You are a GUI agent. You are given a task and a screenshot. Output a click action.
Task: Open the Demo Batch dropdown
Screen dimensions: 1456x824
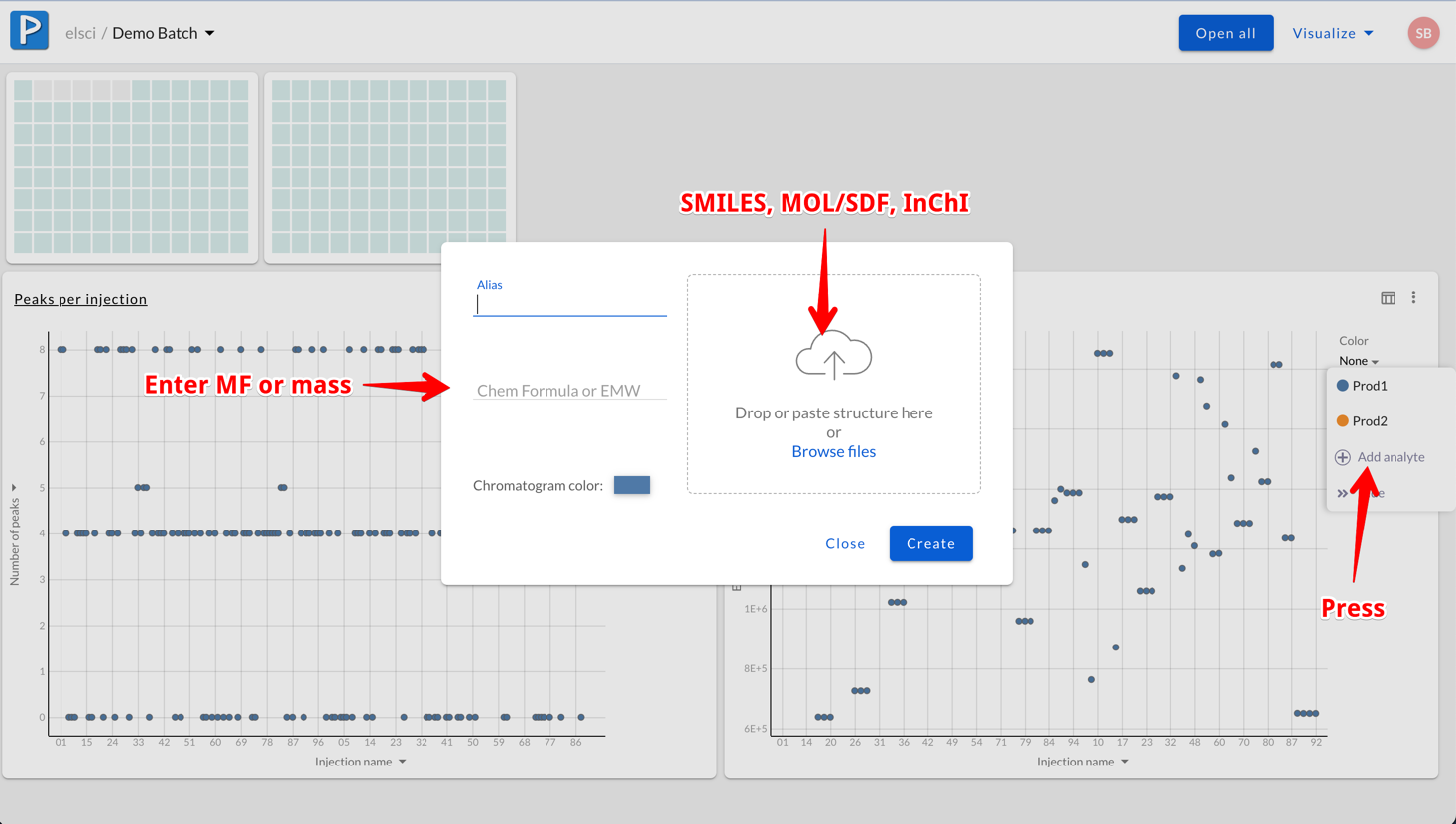[x=164, y=33]
